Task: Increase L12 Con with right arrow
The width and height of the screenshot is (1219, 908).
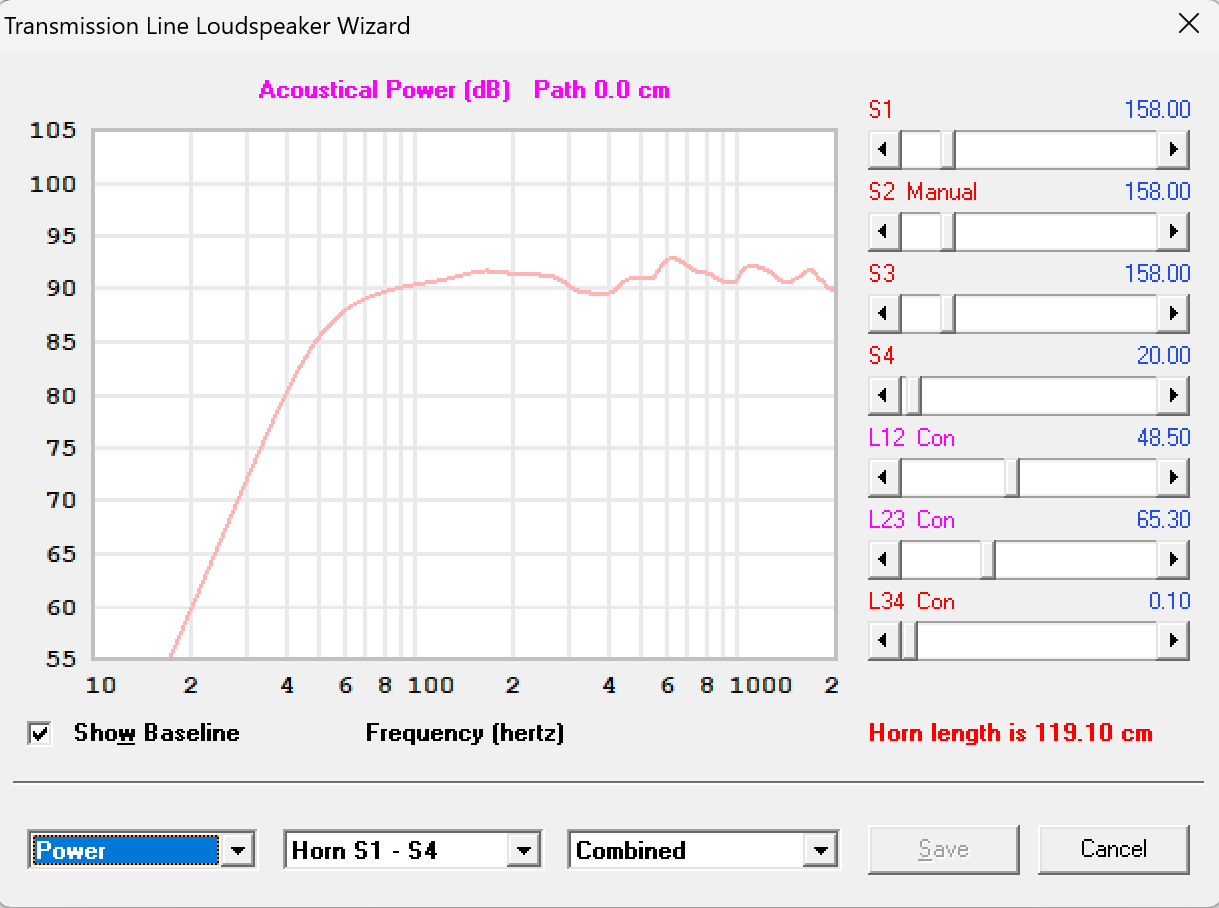Action: pos(1174,478)
